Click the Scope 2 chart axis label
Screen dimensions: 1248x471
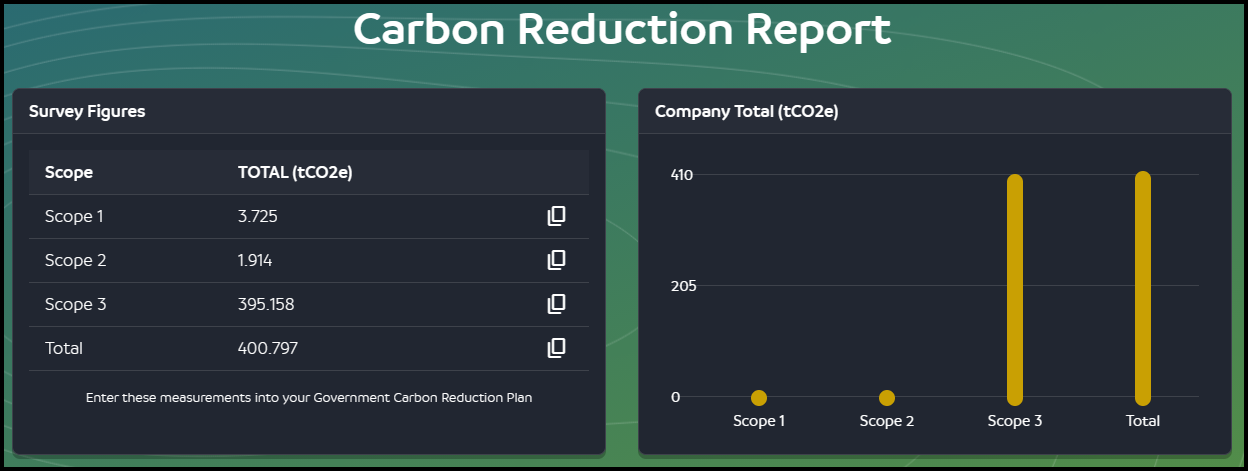[887, 421]
